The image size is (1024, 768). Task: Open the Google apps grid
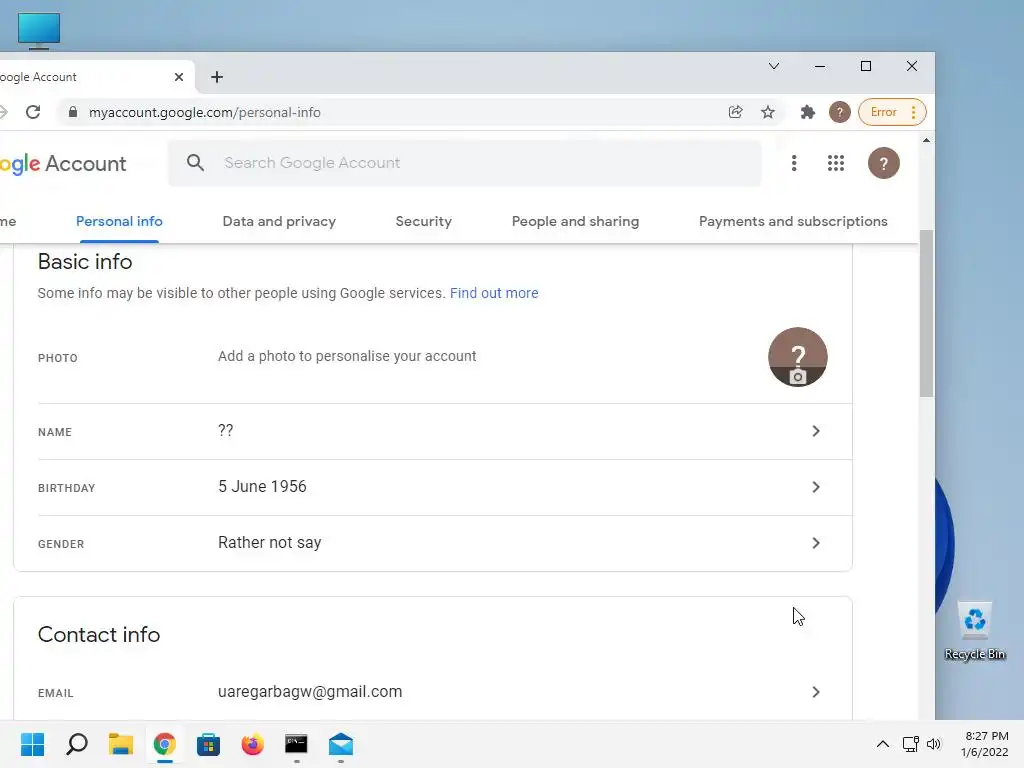[836, 163]
